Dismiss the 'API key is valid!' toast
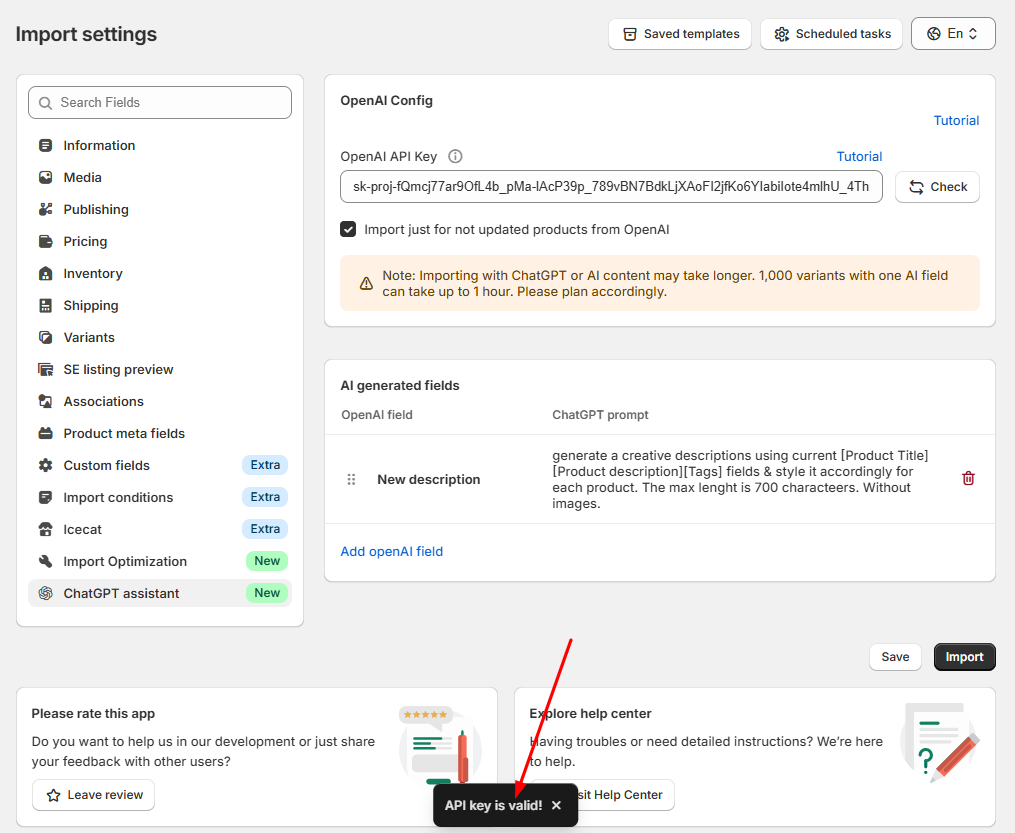This screenshot has width=1015, height=833. [556, 805]
